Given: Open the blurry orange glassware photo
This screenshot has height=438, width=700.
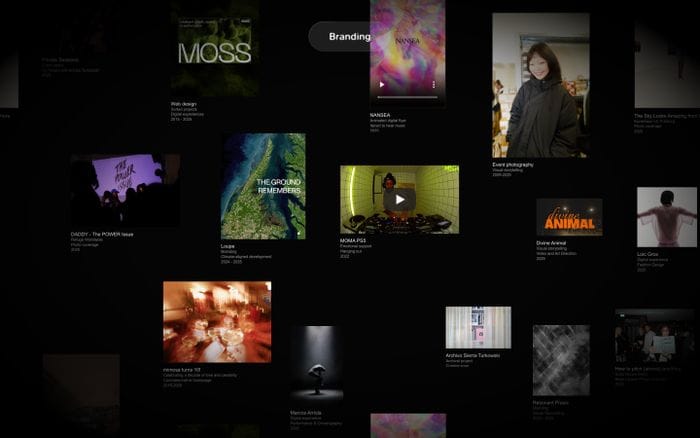Looking at the screenshot, I should (217, 322).
